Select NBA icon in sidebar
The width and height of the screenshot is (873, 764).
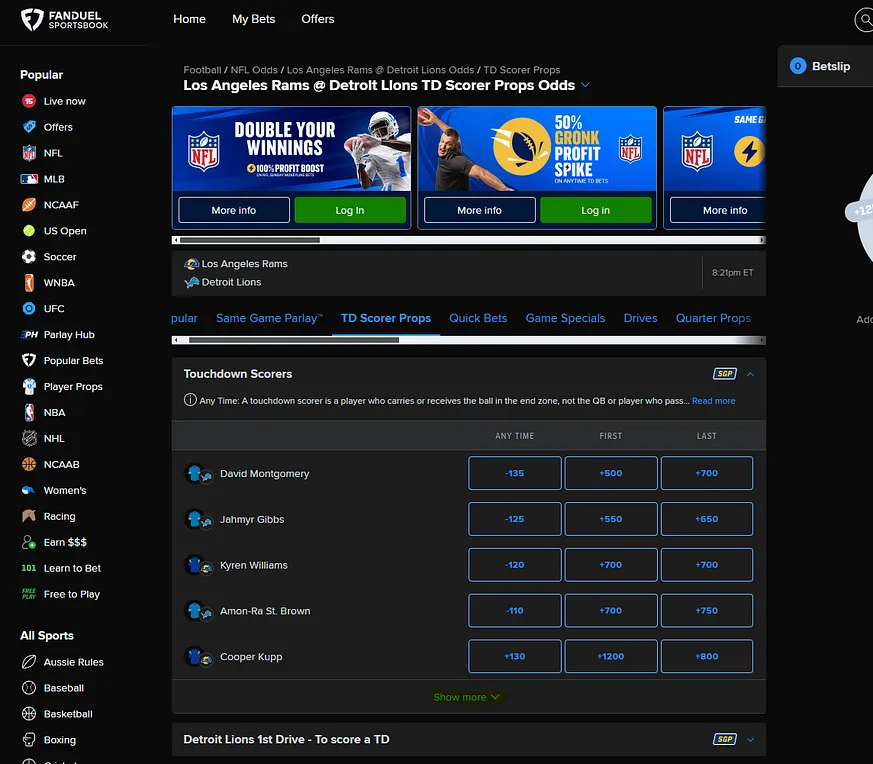[x=29, y=413]
